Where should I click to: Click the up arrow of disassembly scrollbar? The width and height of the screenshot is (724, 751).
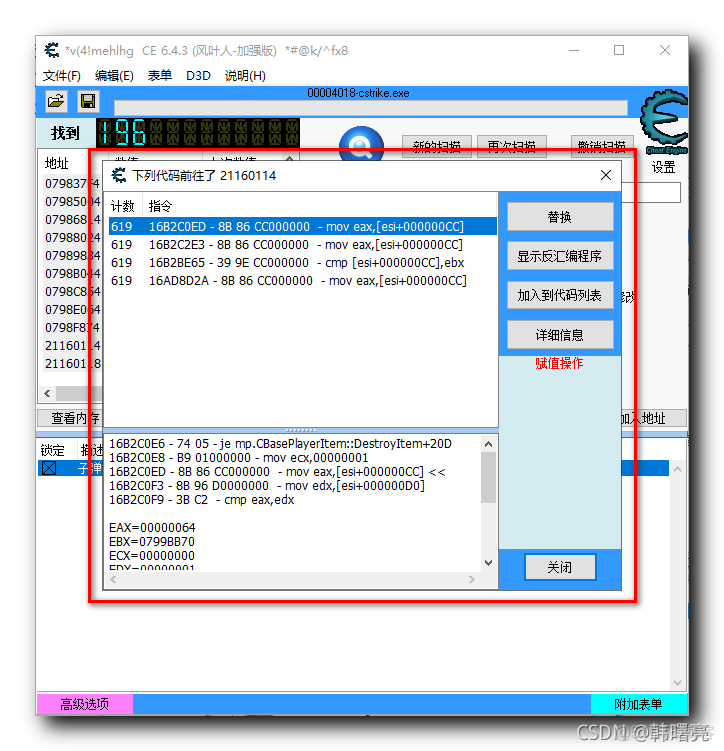(x=488, y=444)
